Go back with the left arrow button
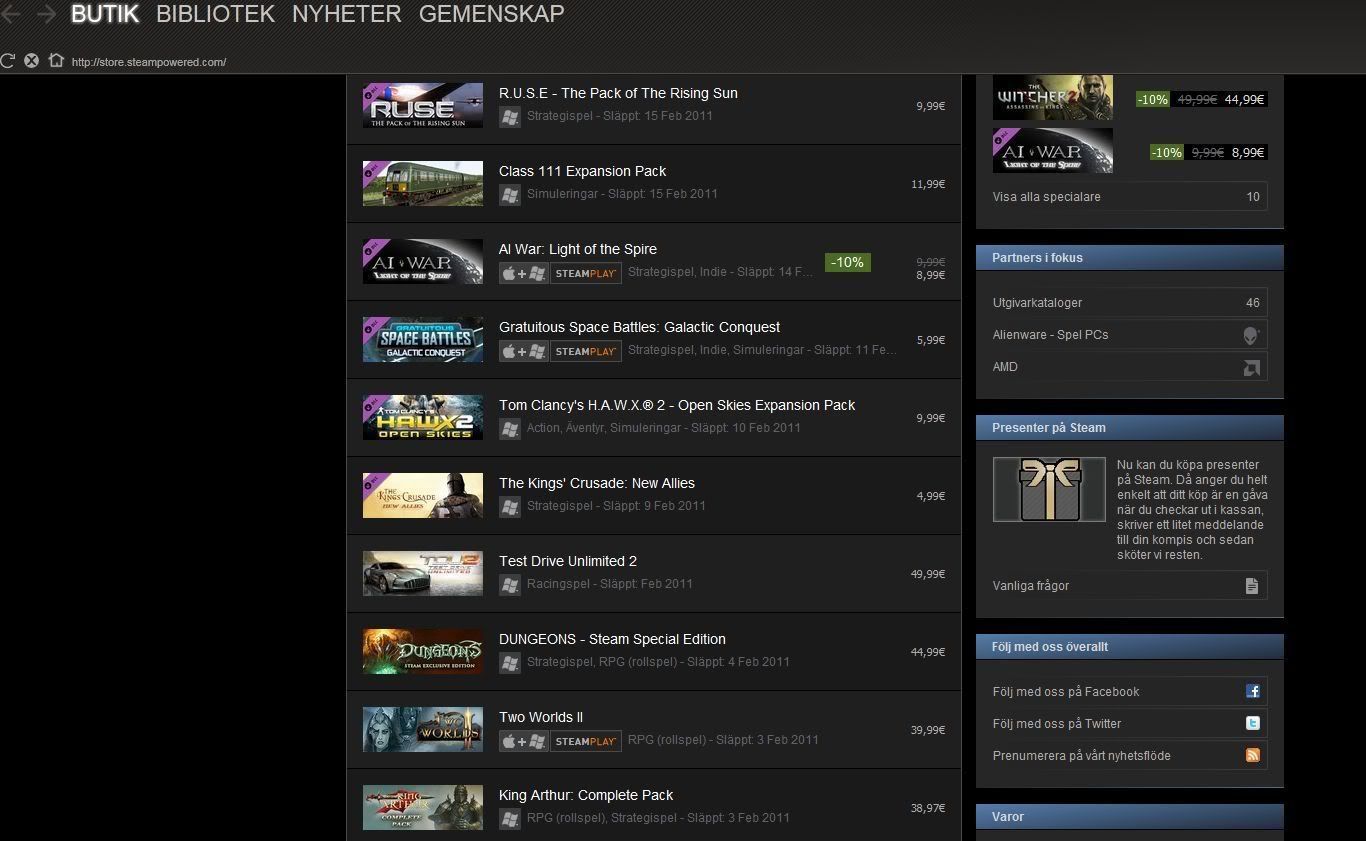Image resolution: width=1366 pixels, height=841 pixels. point(11,14)
